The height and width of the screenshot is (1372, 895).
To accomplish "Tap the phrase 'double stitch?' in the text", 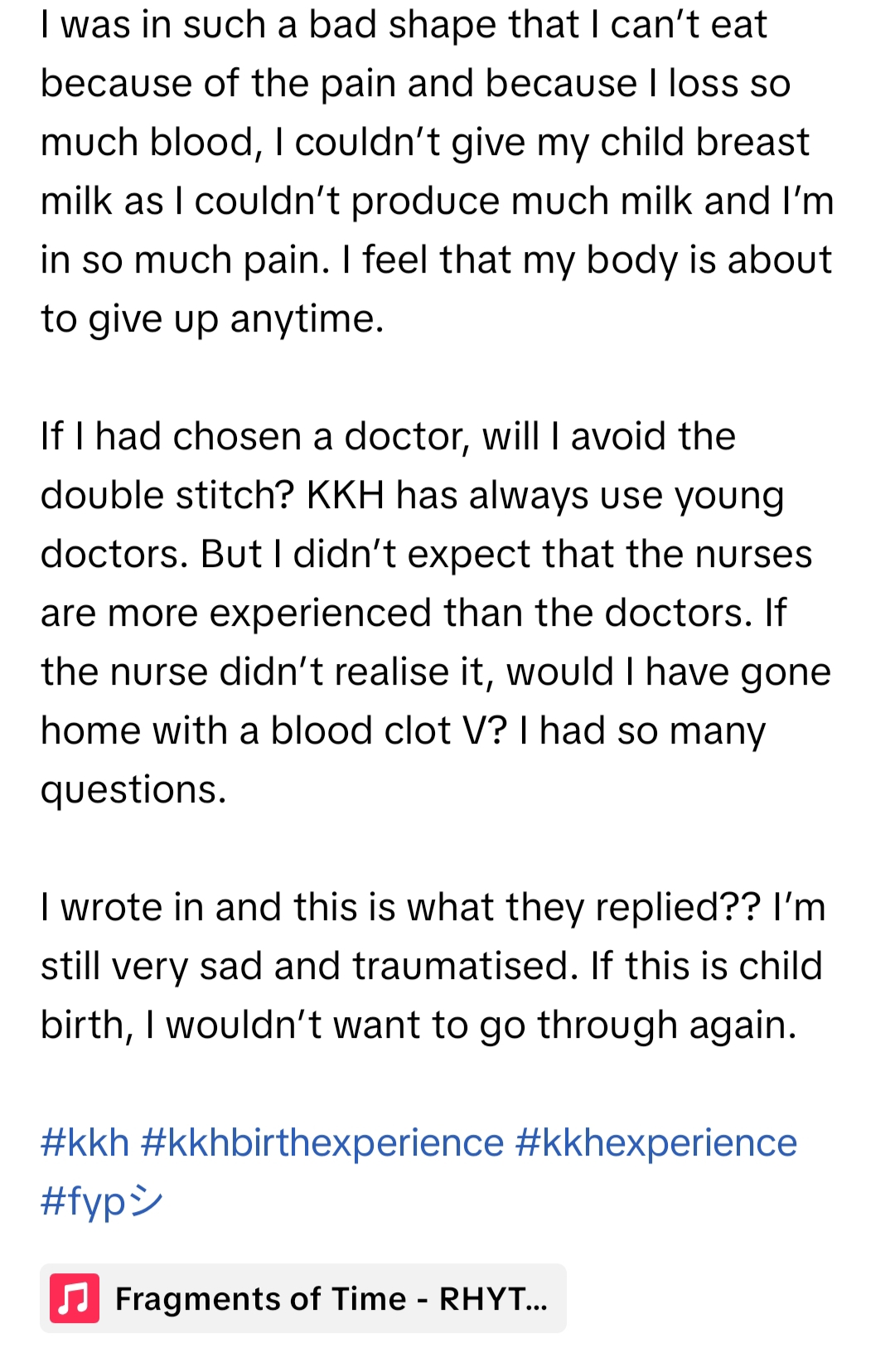I will [x=167, y=496].
